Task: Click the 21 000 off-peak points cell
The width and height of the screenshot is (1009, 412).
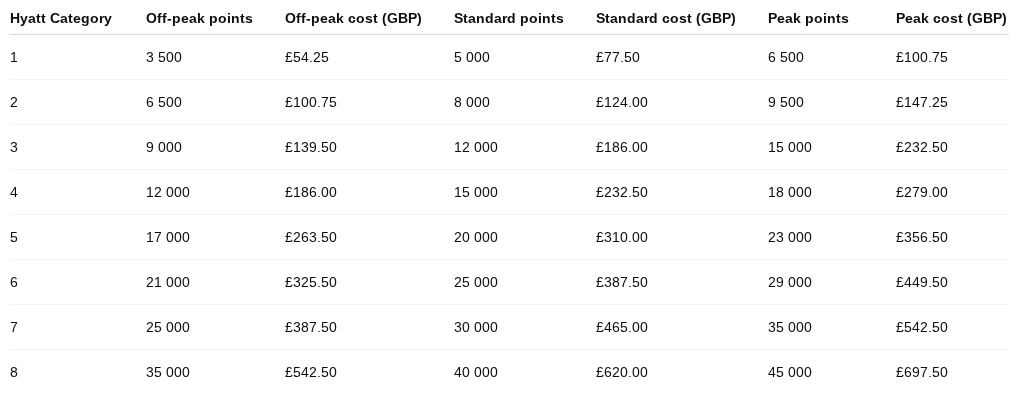Action: point(168,282)
